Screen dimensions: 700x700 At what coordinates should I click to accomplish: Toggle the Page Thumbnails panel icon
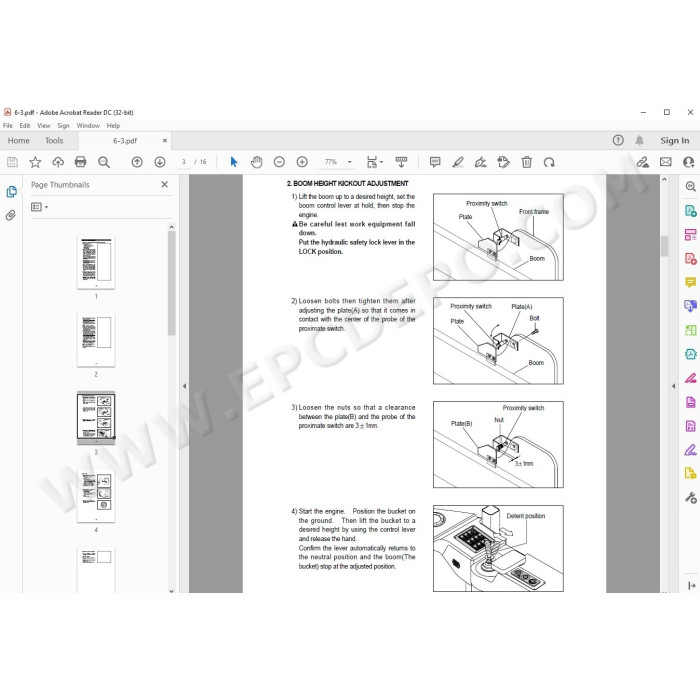(x=12, y=192)
